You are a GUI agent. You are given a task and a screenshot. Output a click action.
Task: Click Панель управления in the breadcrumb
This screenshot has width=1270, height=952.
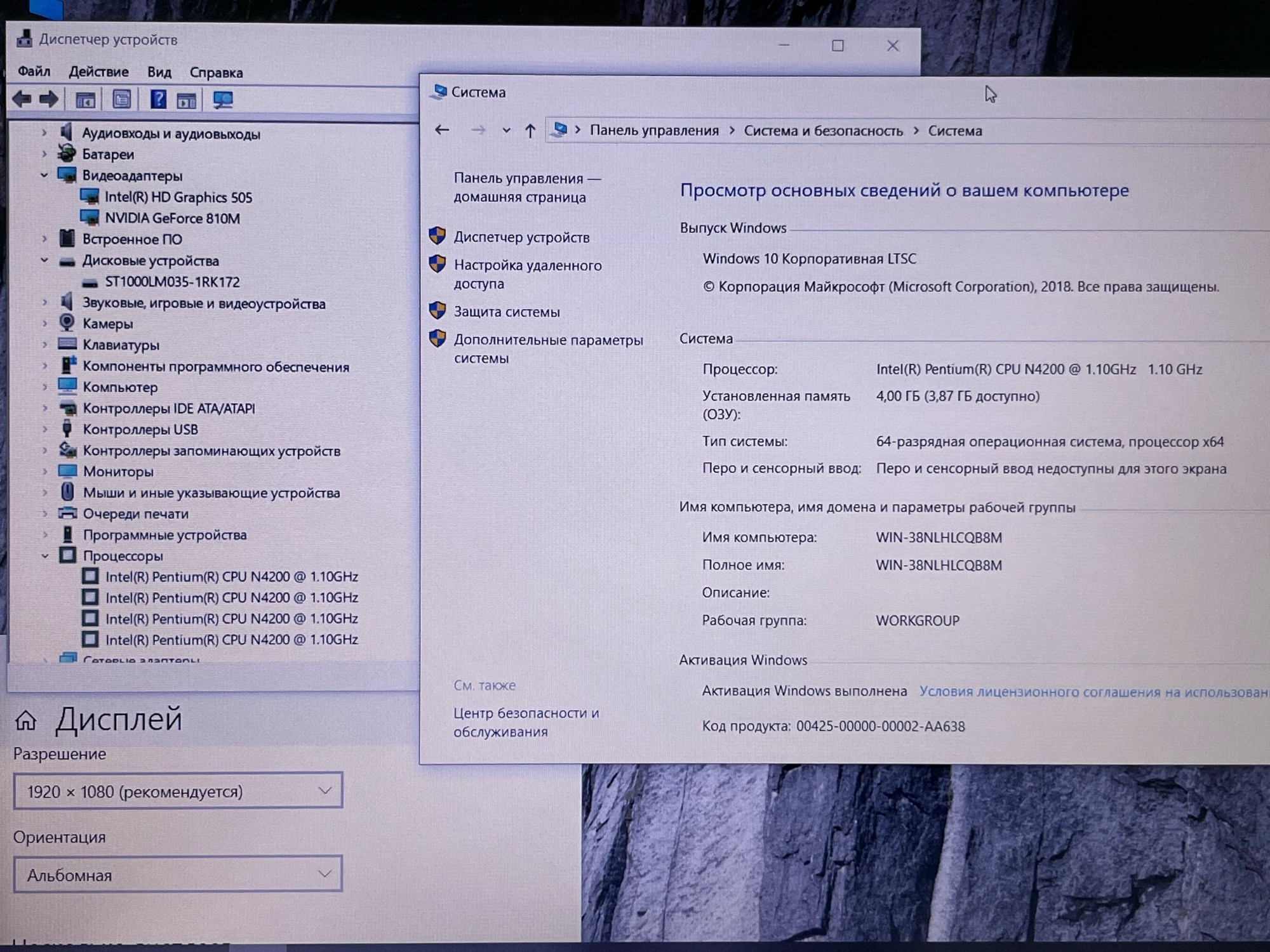[654, 130]
